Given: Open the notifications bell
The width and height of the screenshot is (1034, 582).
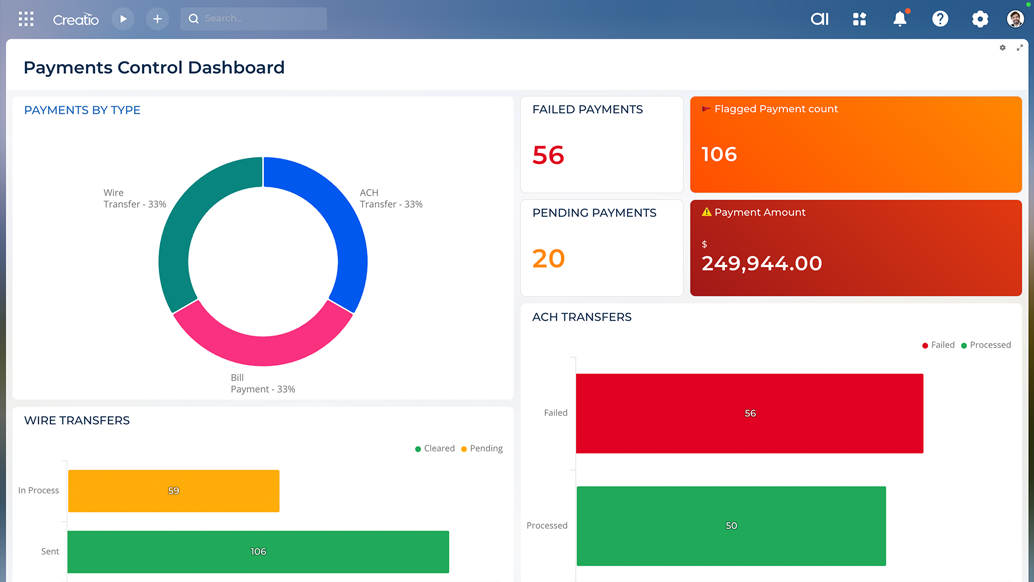Looking at the screenshot, I should pos(900,19).
